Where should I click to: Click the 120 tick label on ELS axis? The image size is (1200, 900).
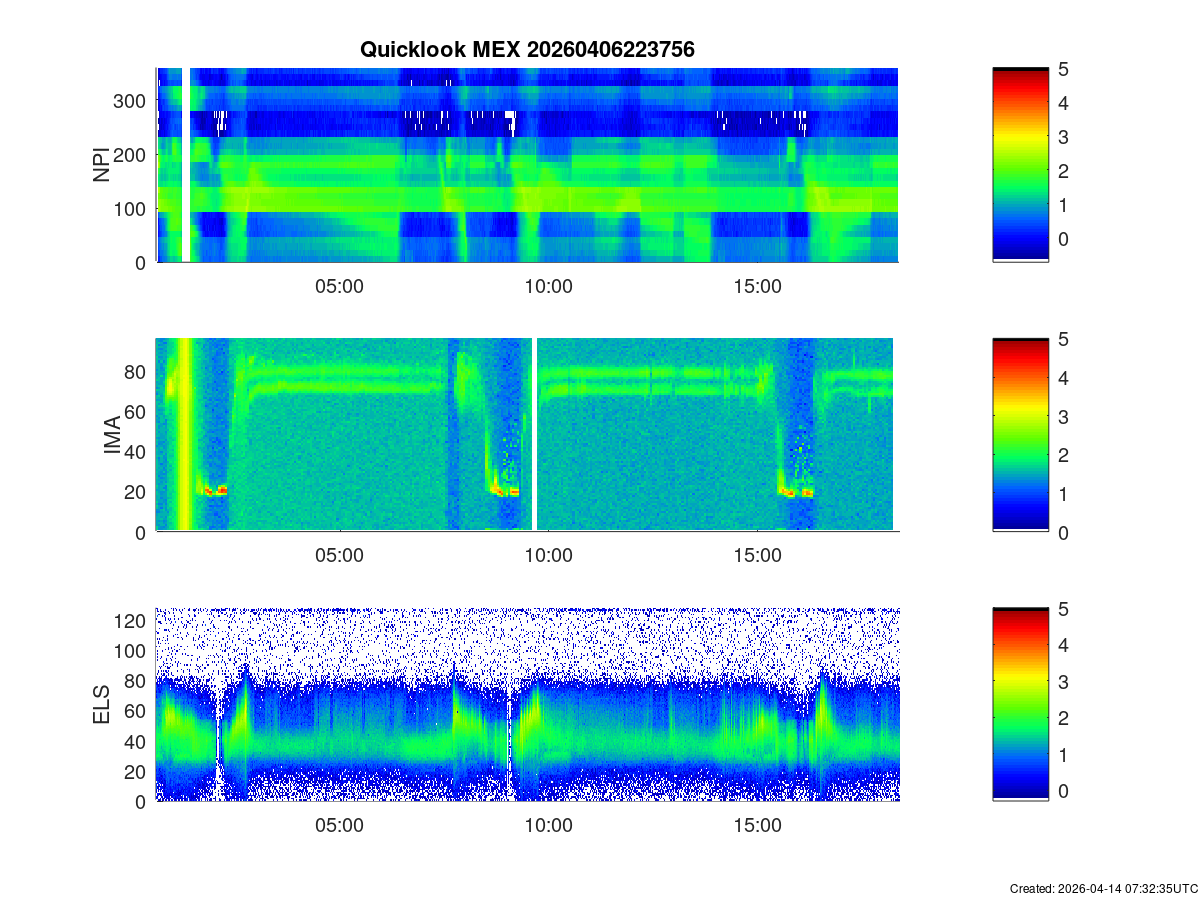pyautogui.click(x=132, y=621)
